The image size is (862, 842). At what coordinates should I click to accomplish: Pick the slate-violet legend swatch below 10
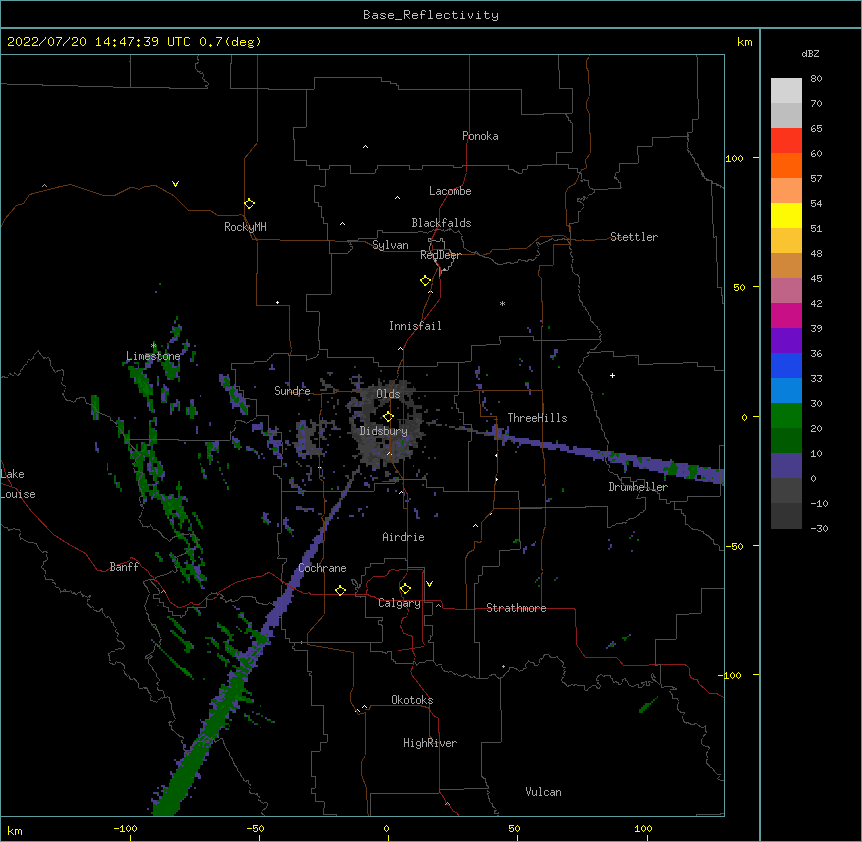coord(786,466)
